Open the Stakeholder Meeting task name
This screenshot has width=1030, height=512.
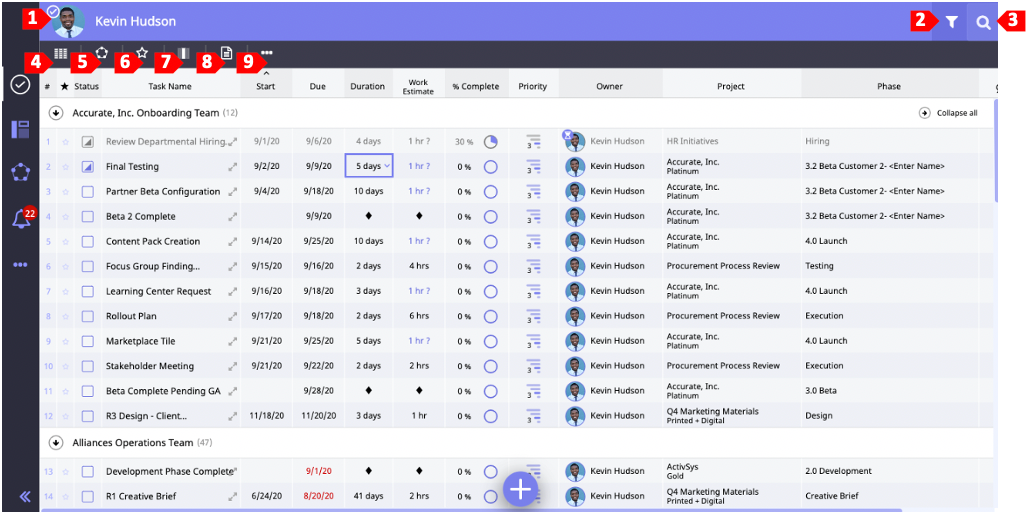[x=150, y=366]
